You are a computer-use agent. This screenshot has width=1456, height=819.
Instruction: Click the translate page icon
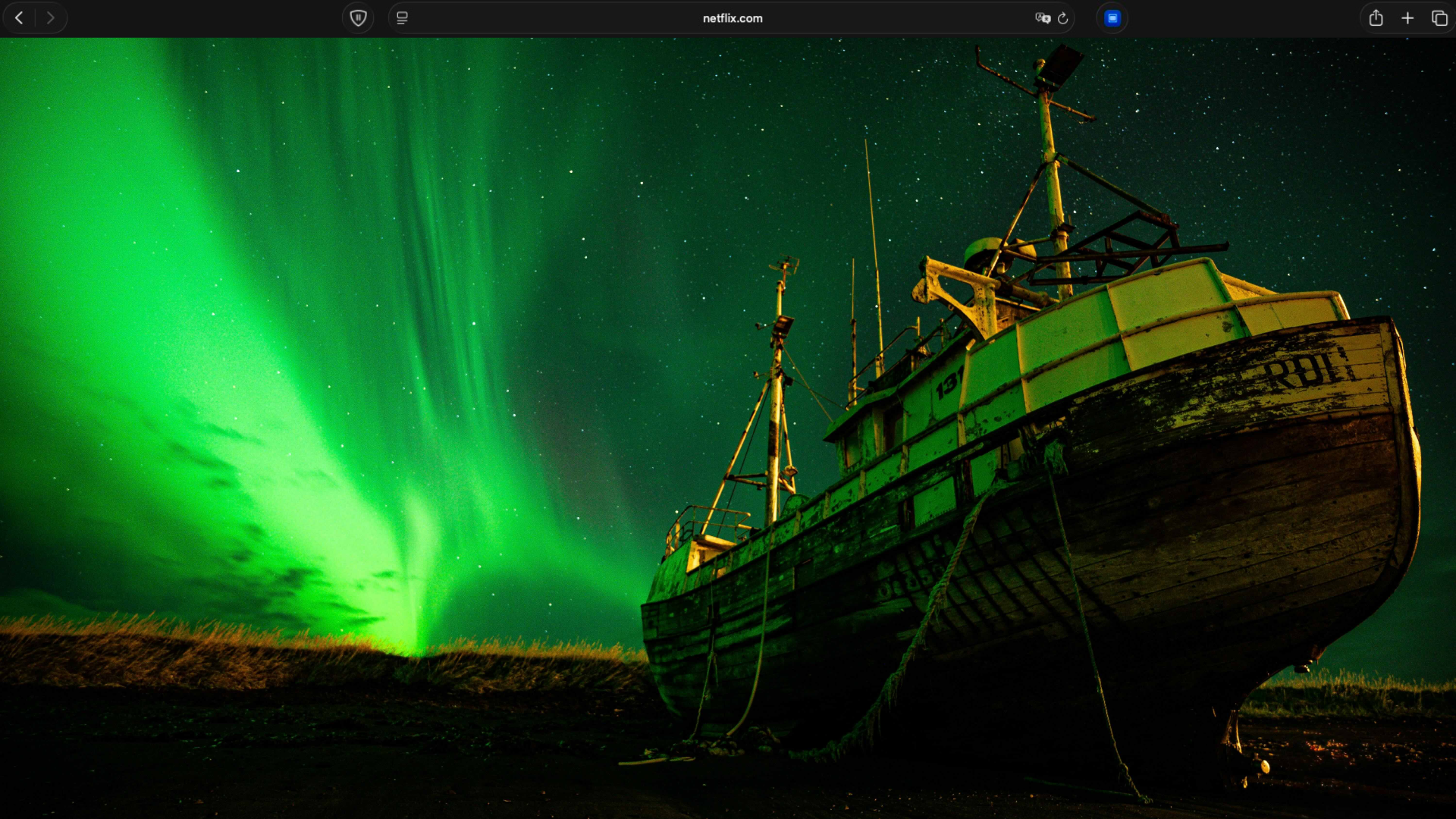[1042, 18]
